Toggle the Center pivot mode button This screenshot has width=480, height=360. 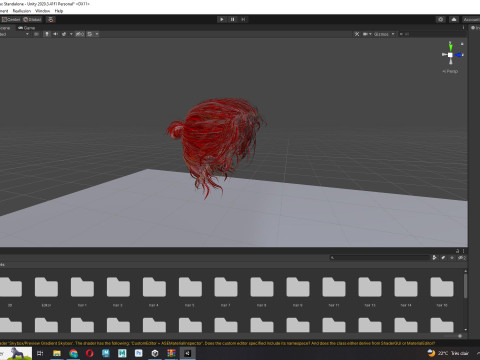(x=11, y=19)
